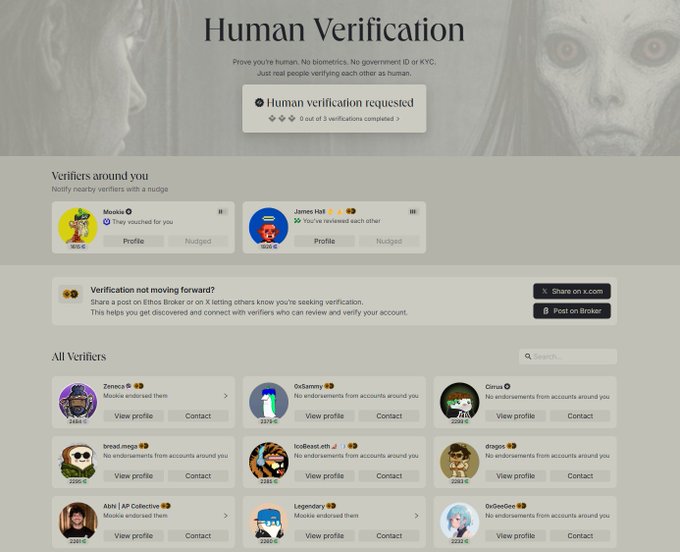Click the badge icon next to 0xSammy
Image resolution: width=680 pixels, height=552 pixels.
coord(329,386)
